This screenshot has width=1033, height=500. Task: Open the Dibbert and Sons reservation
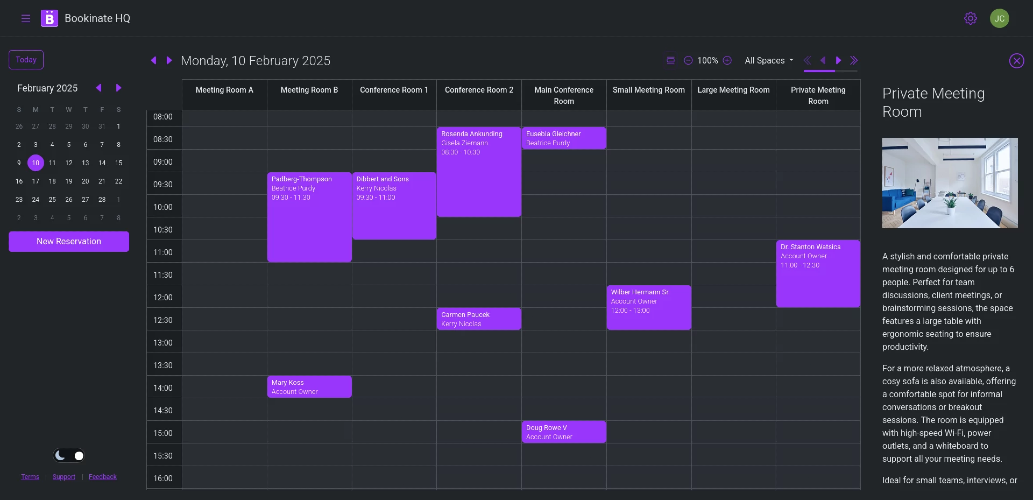[394, 206]
